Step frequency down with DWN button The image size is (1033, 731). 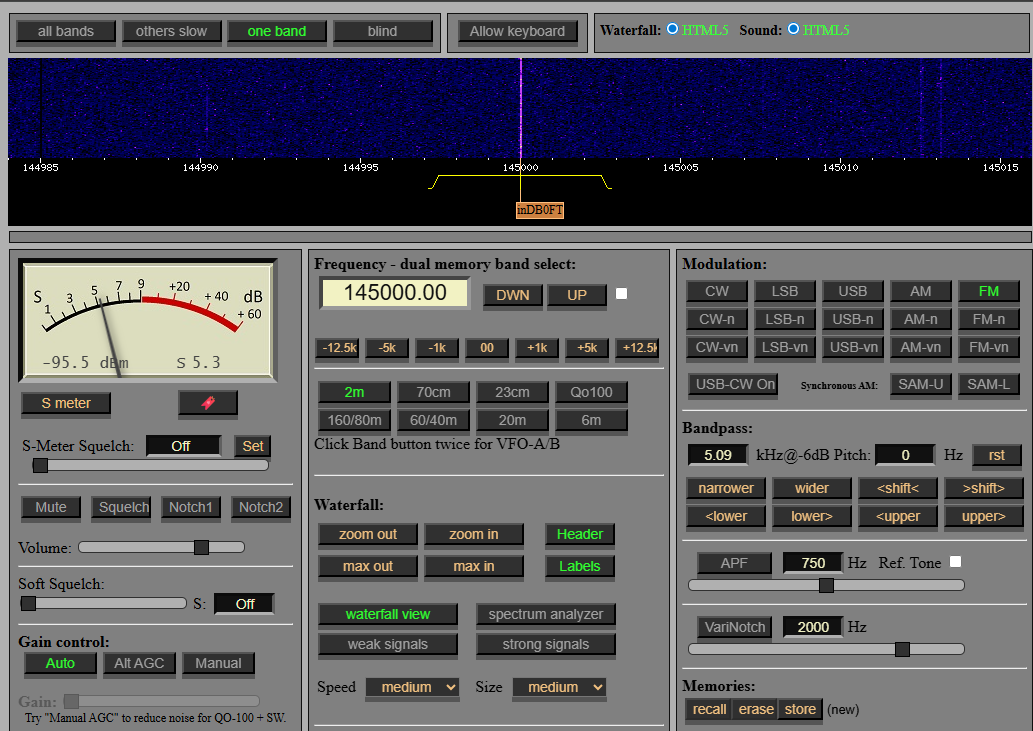point(513,295)
